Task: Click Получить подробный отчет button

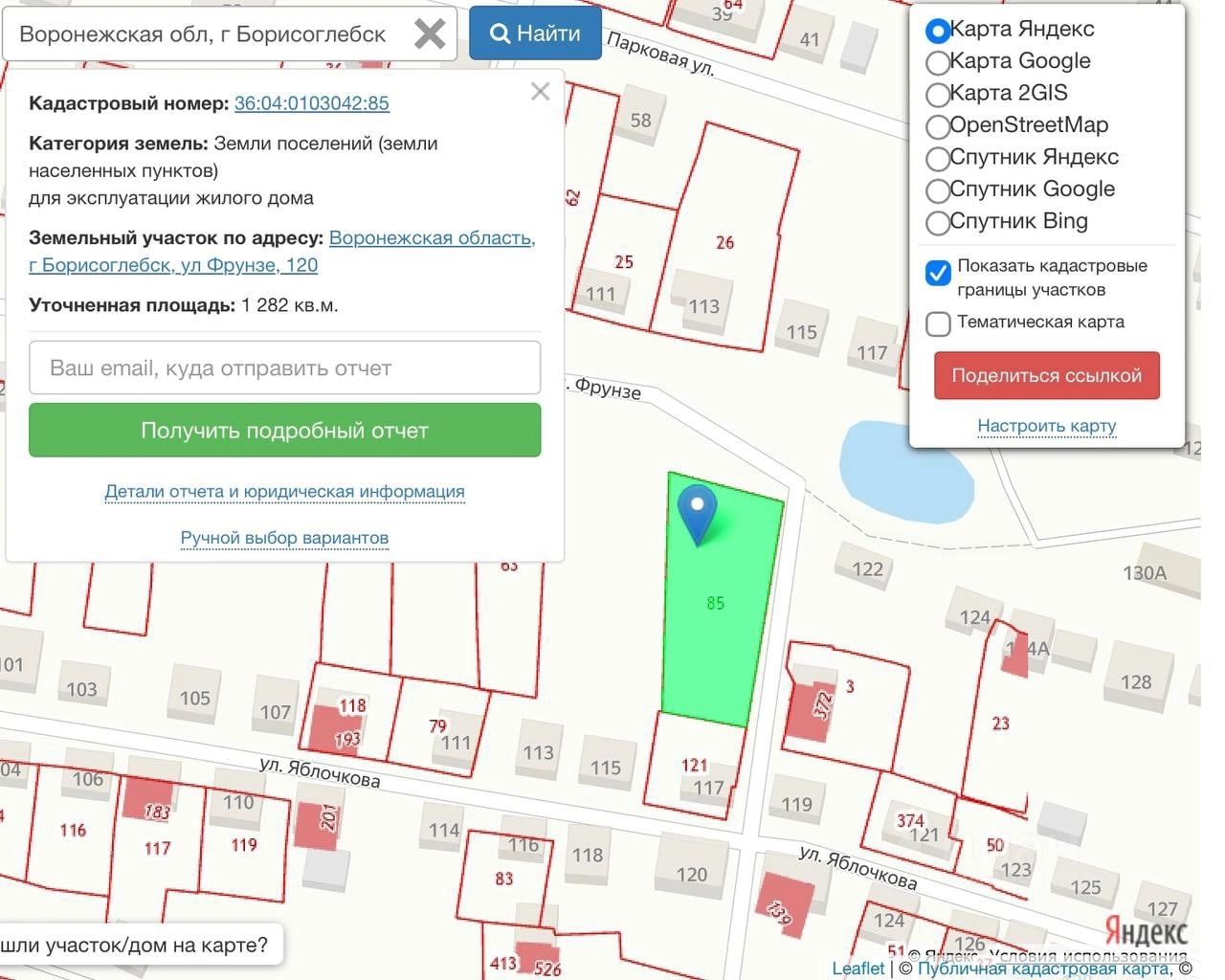Action: [x=285, y=430]
